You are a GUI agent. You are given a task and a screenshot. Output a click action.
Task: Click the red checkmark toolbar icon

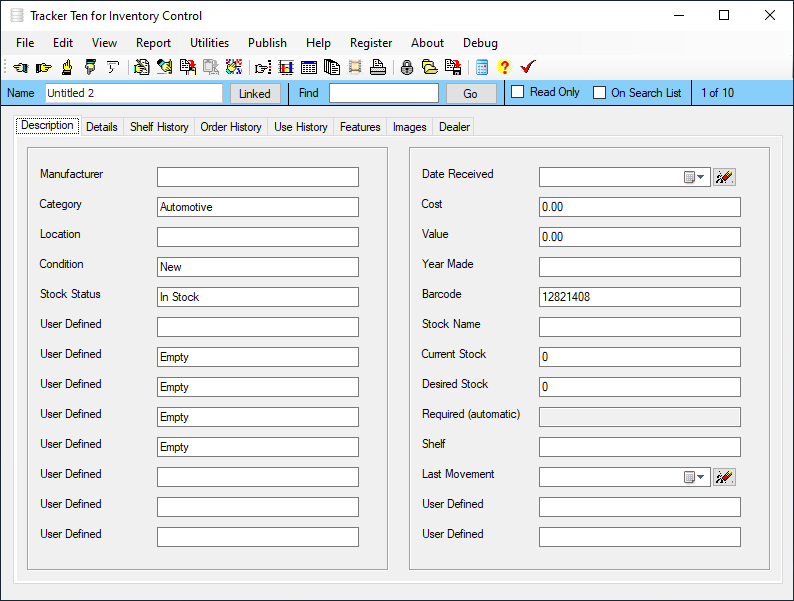click(528, 67)
